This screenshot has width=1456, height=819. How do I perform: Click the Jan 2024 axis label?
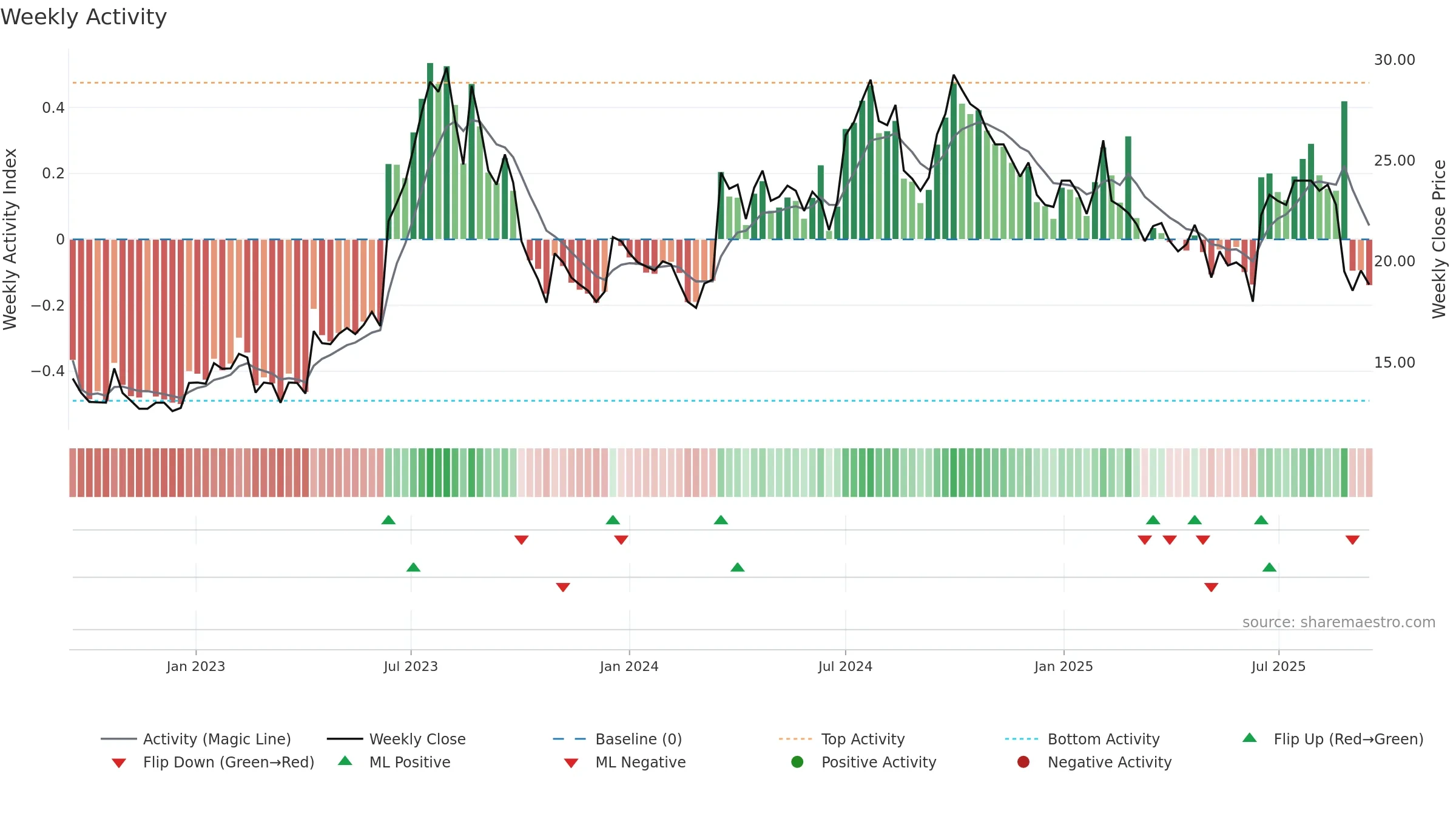click(629, 667)
